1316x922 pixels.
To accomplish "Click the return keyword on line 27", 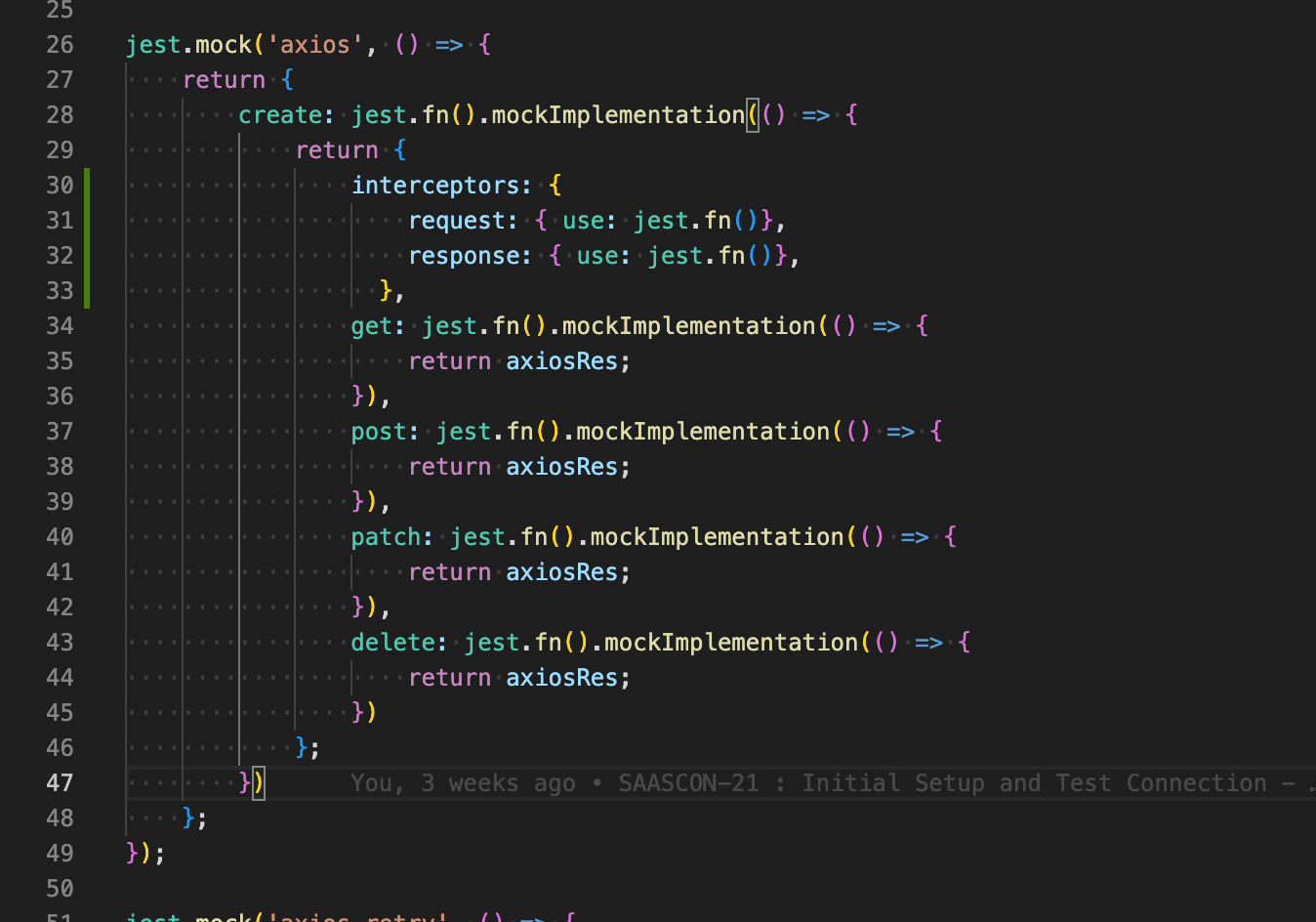I will [x=223, y=79].
